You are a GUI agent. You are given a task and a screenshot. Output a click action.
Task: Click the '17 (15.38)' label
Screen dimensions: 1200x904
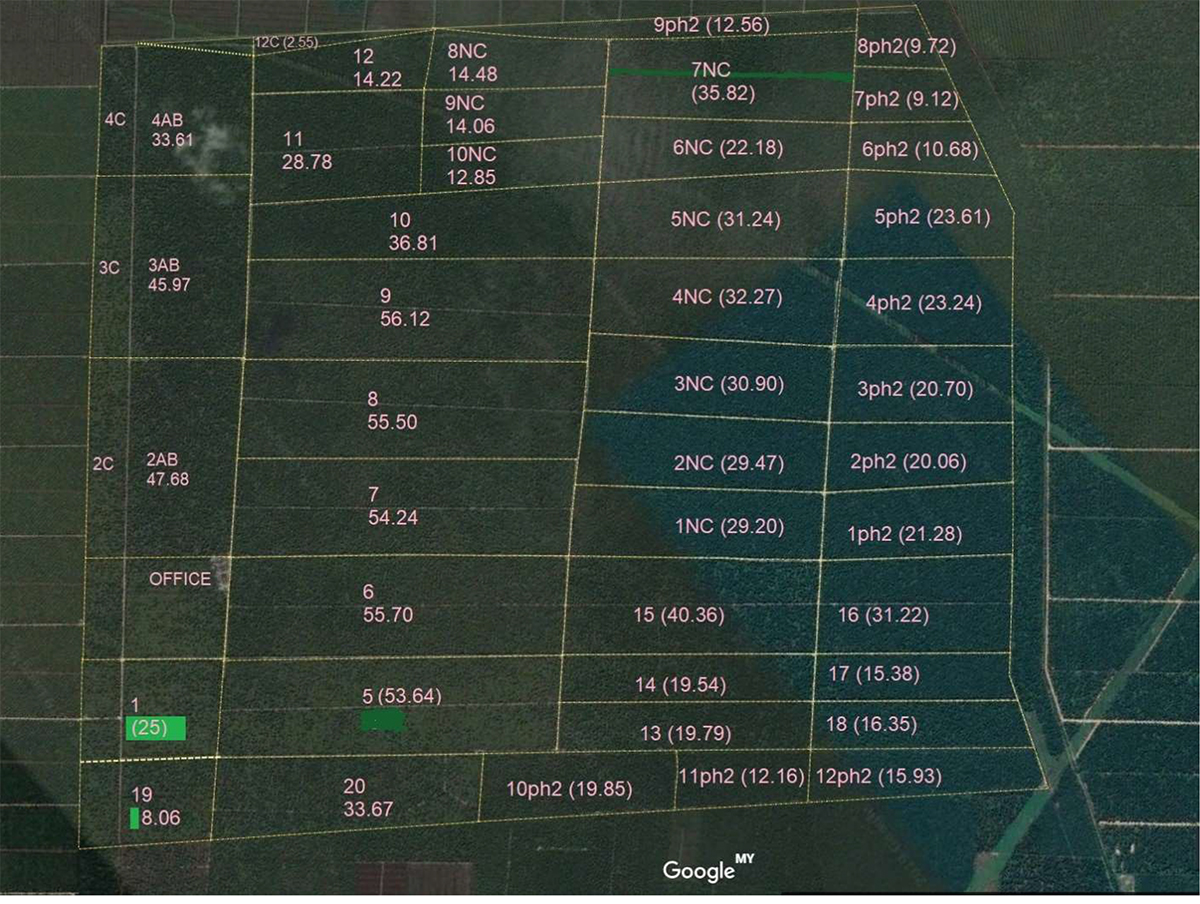coord(874,674)
